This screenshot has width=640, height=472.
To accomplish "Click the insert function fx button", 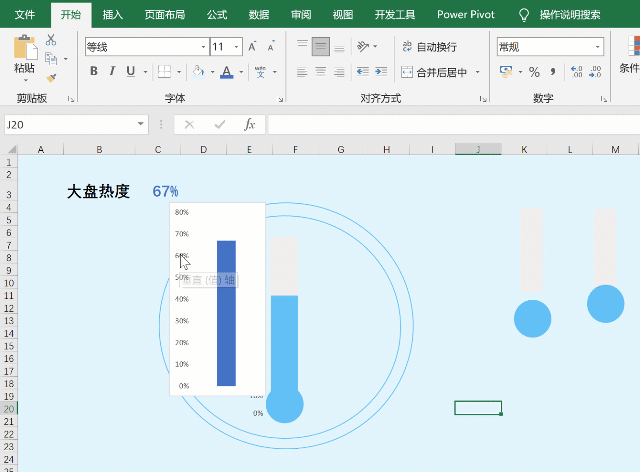I will (x=250, y=125).
